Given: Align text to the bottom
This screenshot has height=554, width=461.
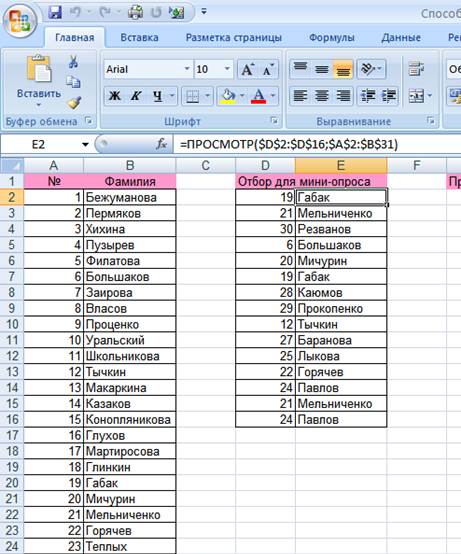Looking at the screenshot, I should coord(343,69).
